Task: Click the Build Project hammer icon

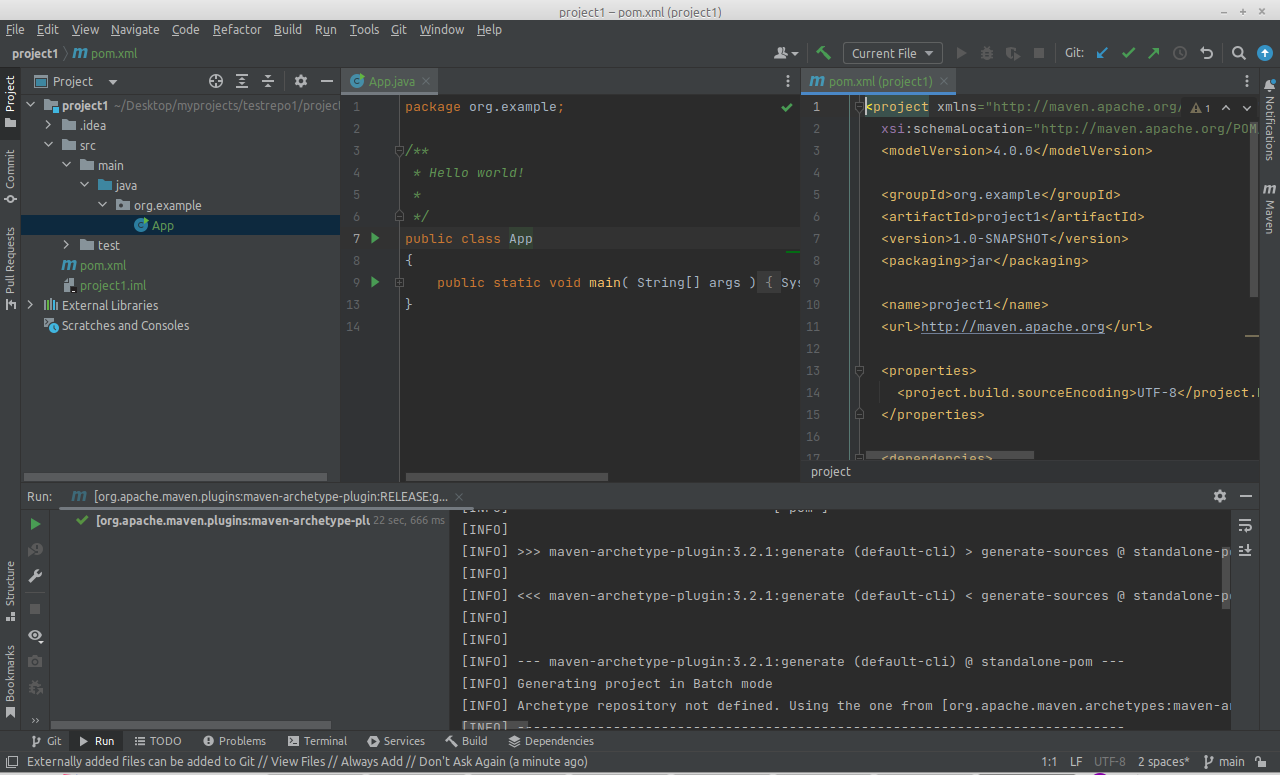Action: [823, 53]
